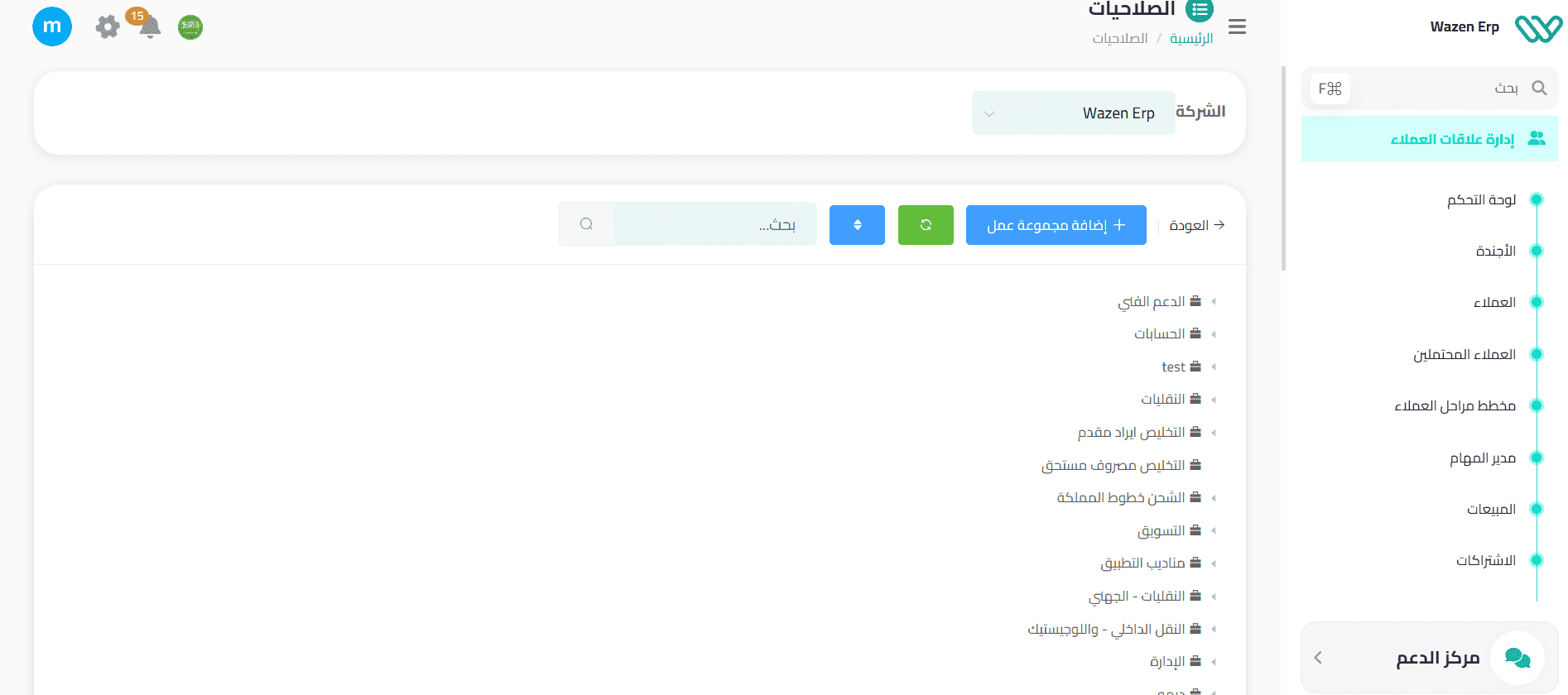The image size is (1568, 695).
Task: Open مدير المهام from sidebar
Action: [x=1482, y=458]
